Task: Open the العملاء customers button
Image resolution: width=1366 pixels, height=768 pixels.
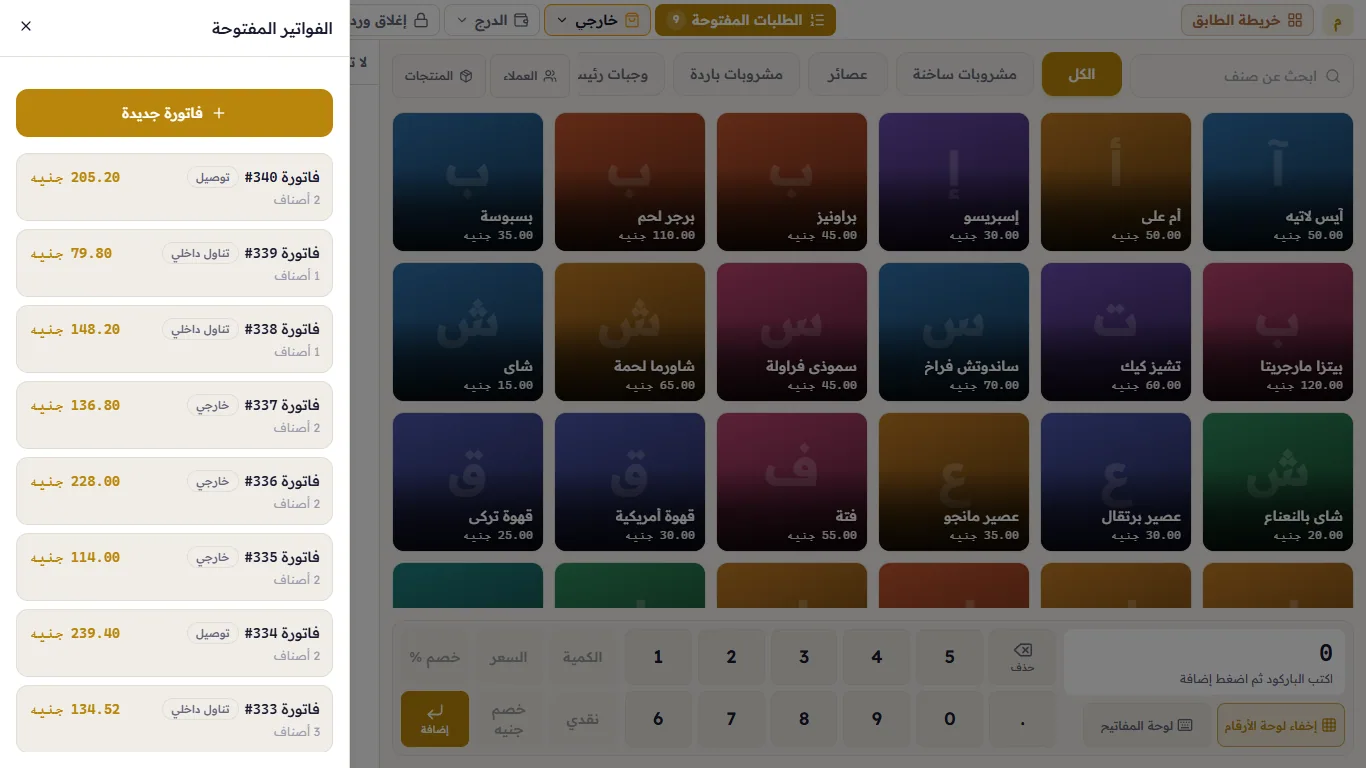Action: [x=530, y=76]
